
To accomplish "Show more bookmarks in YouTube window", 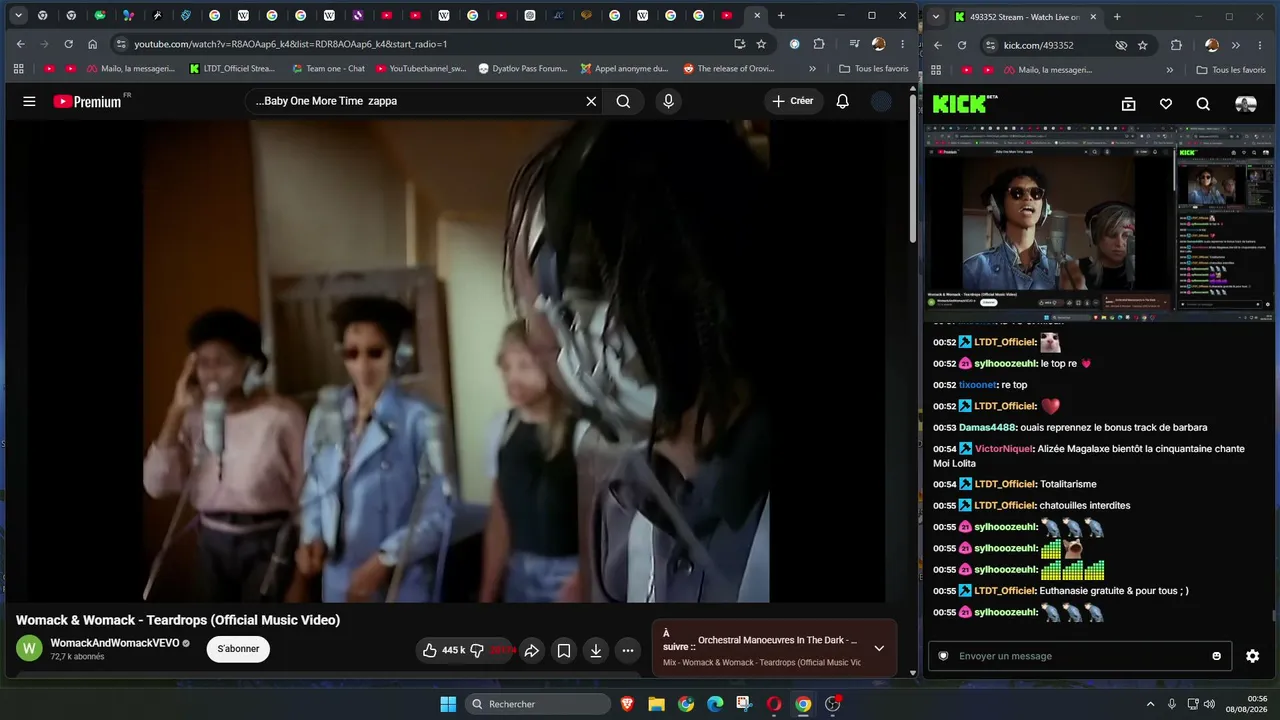I will [x=812, y=69].
